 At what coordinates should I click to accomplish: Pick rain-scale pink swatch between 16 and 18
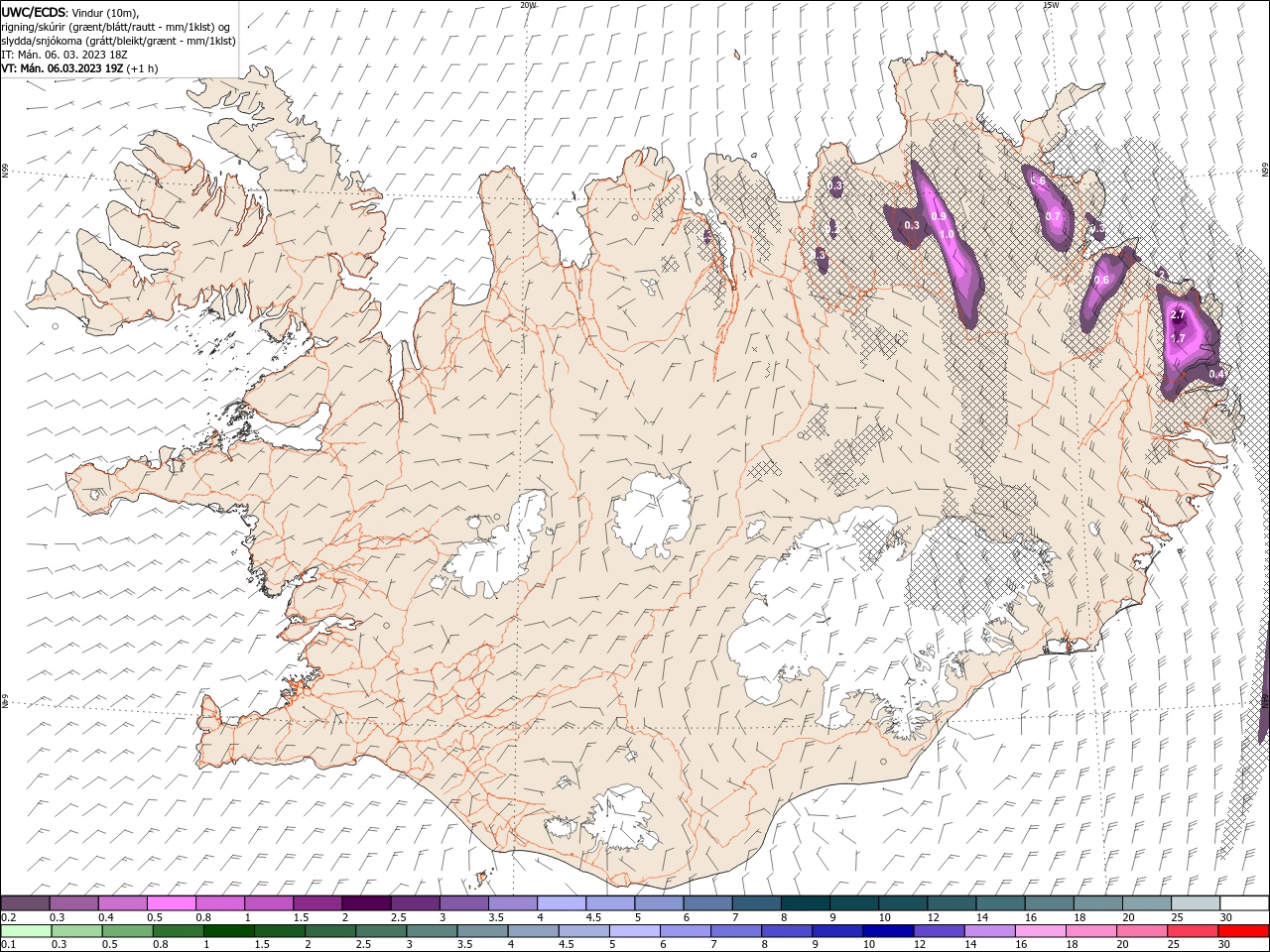point(1040,931)
